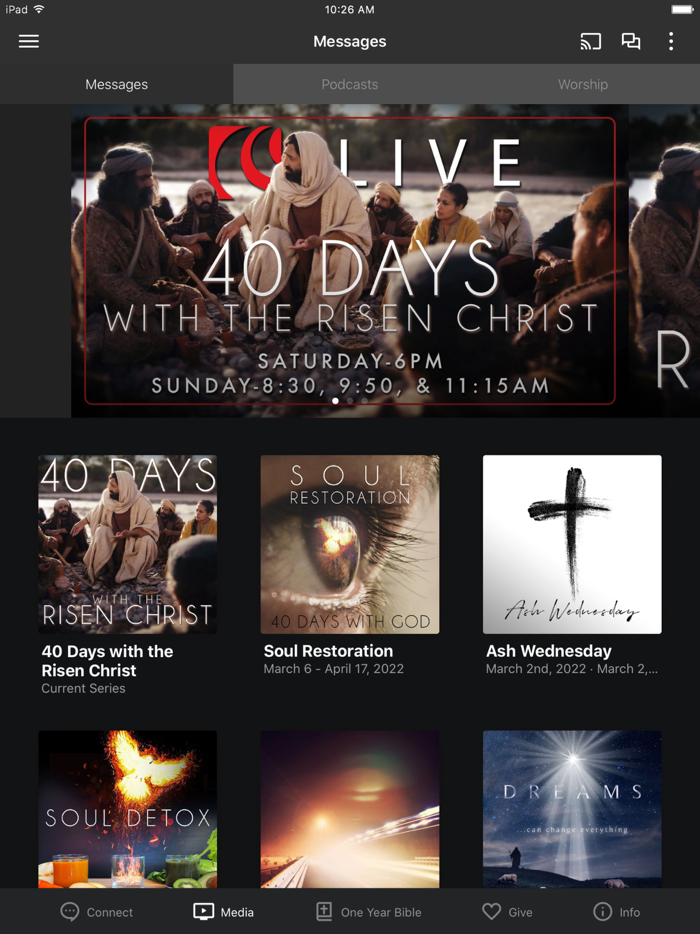This screenshot has height=934, width=700.
Task: Select the second carousel page dot
Action: point(350,401)
